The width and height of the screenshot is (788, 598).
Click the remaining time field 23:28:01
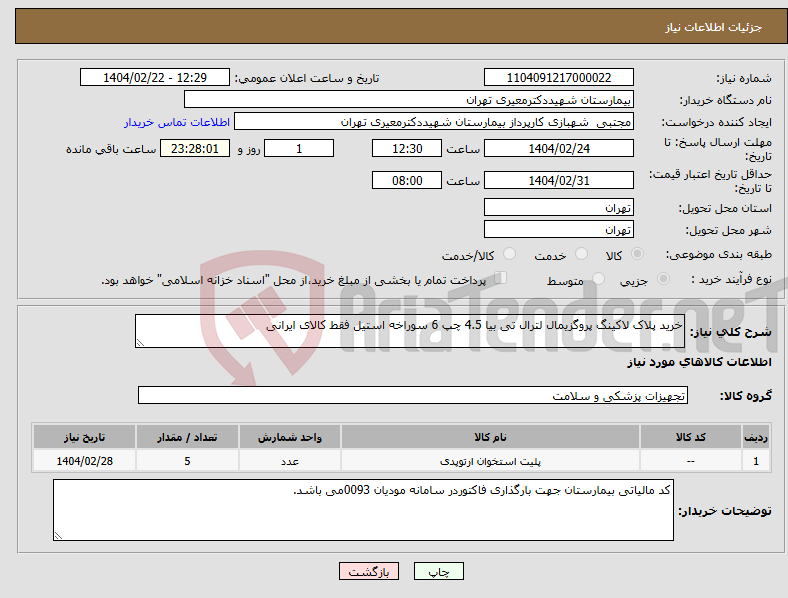pos(194,149)
